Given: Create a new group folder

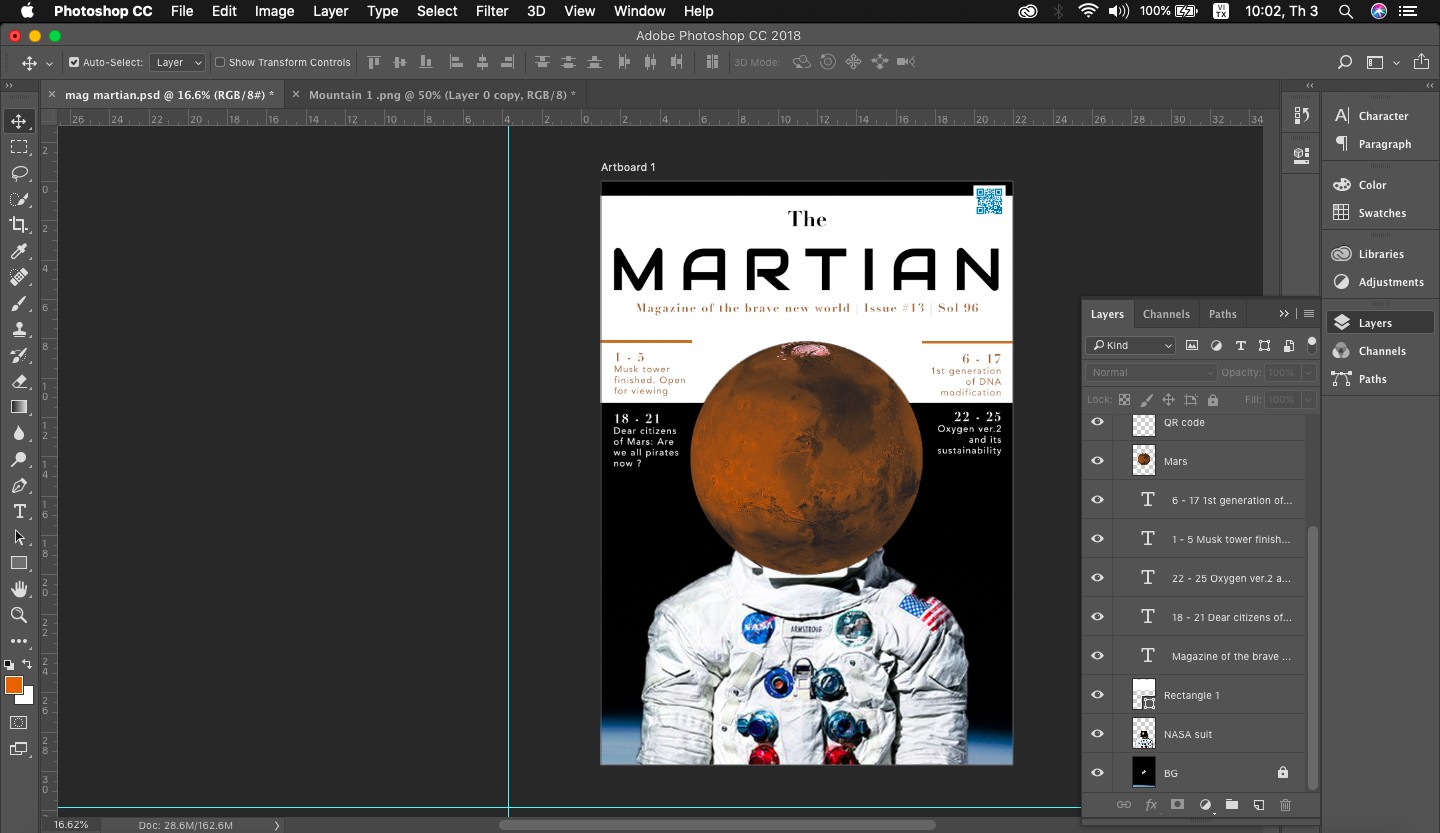Looking at the screenshot, I should coord(1232,805).
